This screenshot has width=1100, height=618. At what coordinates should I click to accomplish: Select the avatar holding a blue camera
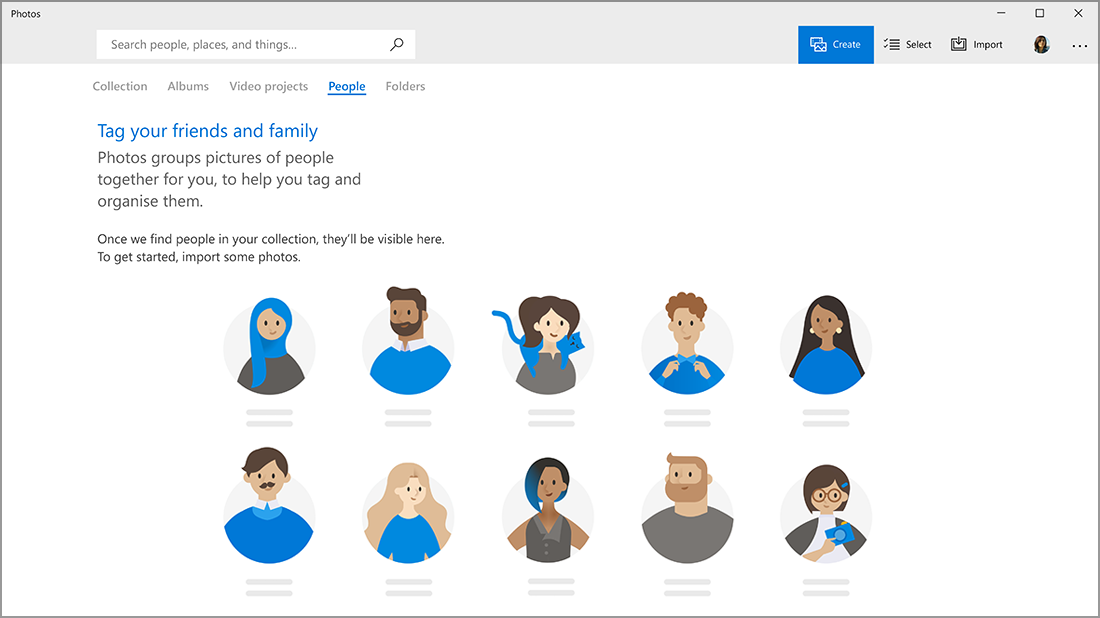[x=826, y=510]
